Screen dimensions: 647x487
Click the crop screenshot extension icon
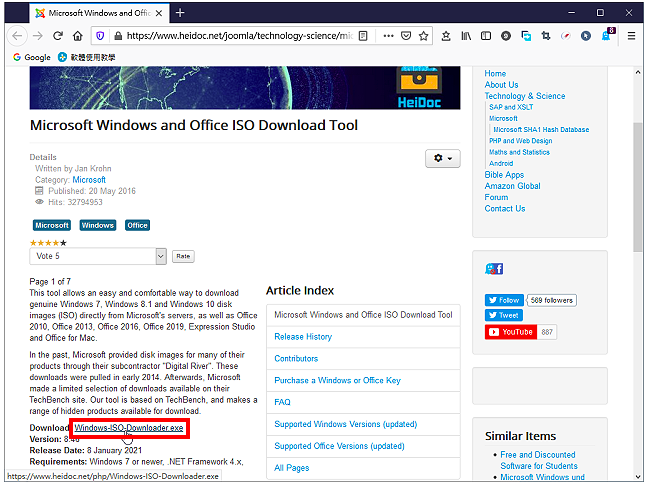(x=546, y=36)
